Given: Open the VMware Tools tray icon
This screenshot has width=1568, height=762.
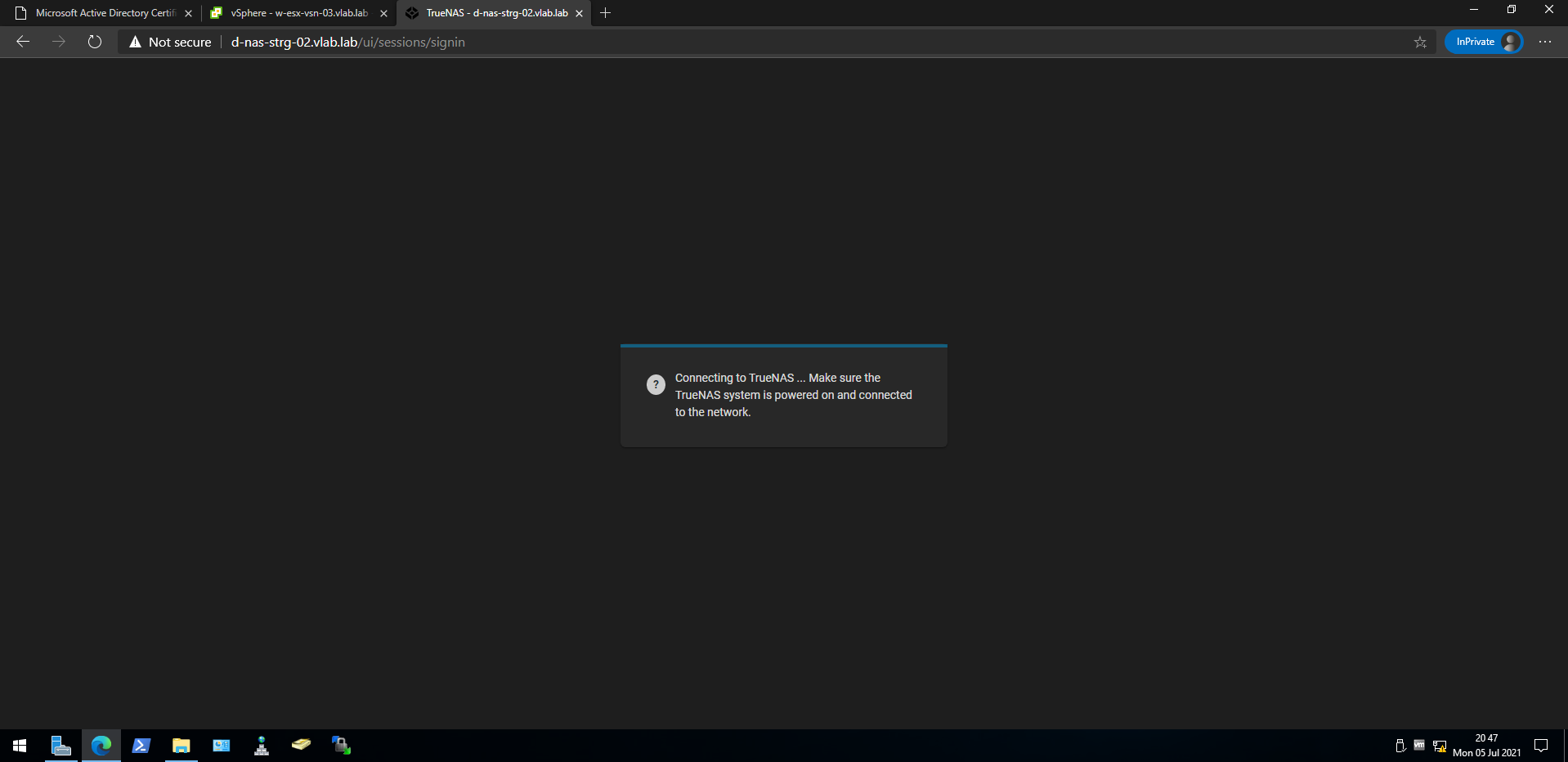Looking at the screenshot, I should point(1419,746).
